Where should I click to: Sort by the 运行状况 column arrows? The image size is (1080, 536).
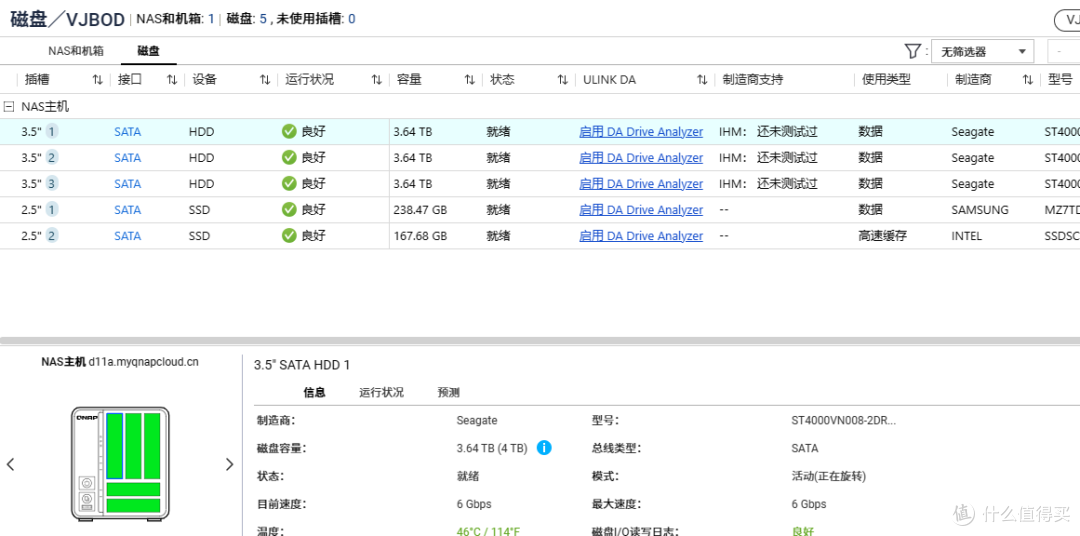[376, 80]
